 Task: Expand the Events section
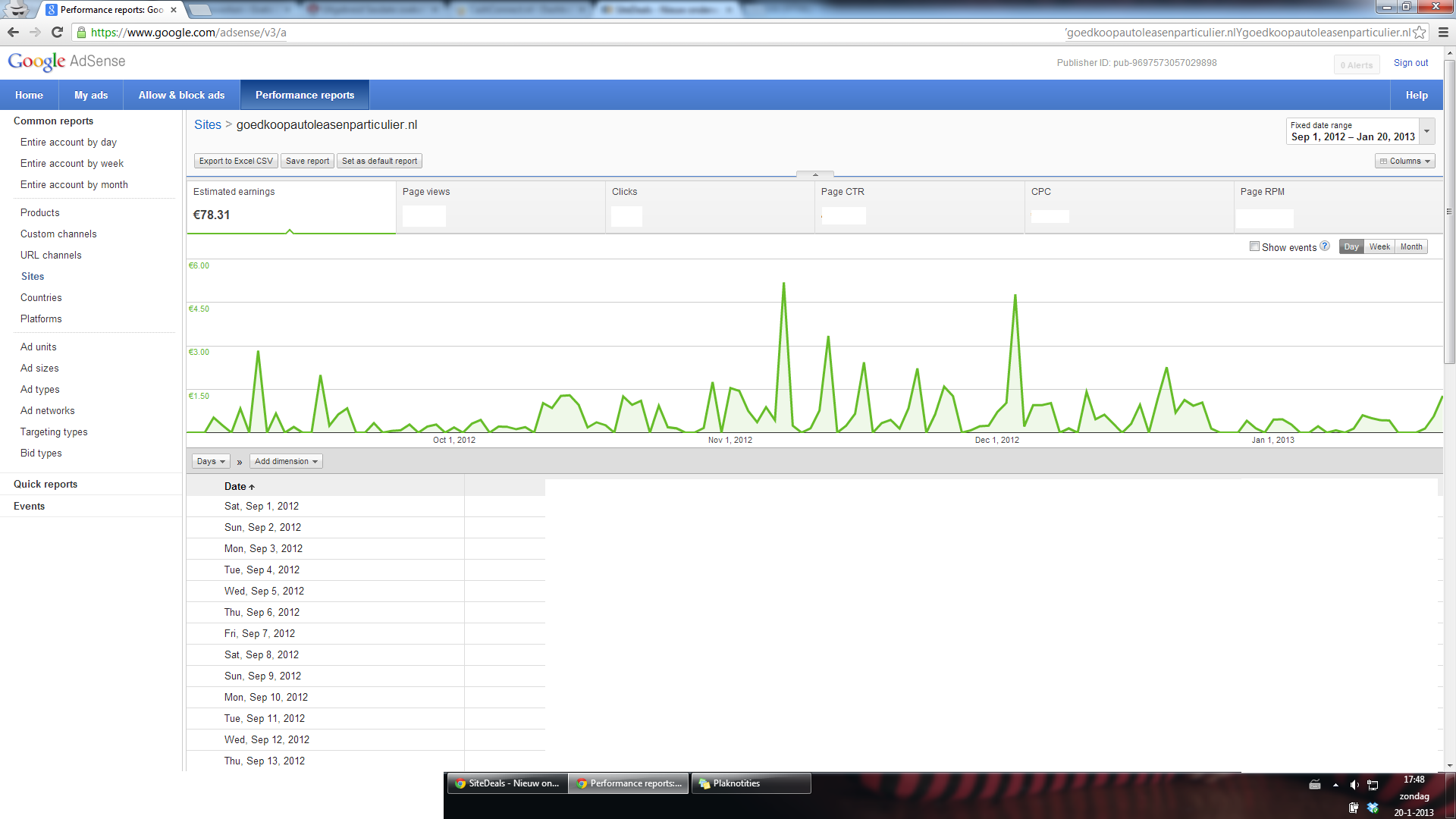tap(29, 506)
